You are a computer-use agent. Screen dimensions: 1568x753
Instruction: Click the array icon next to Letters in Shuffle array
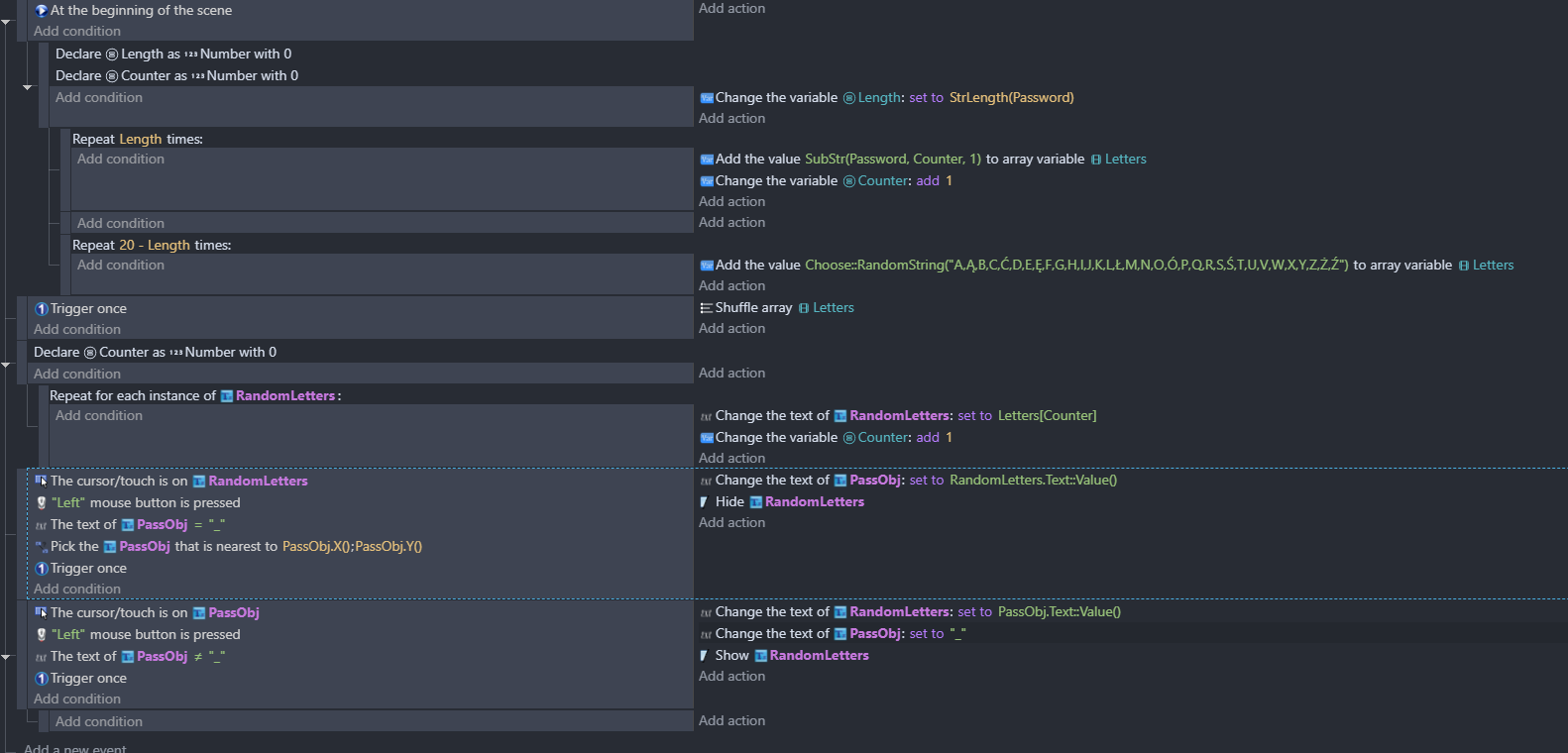point(804,308)
